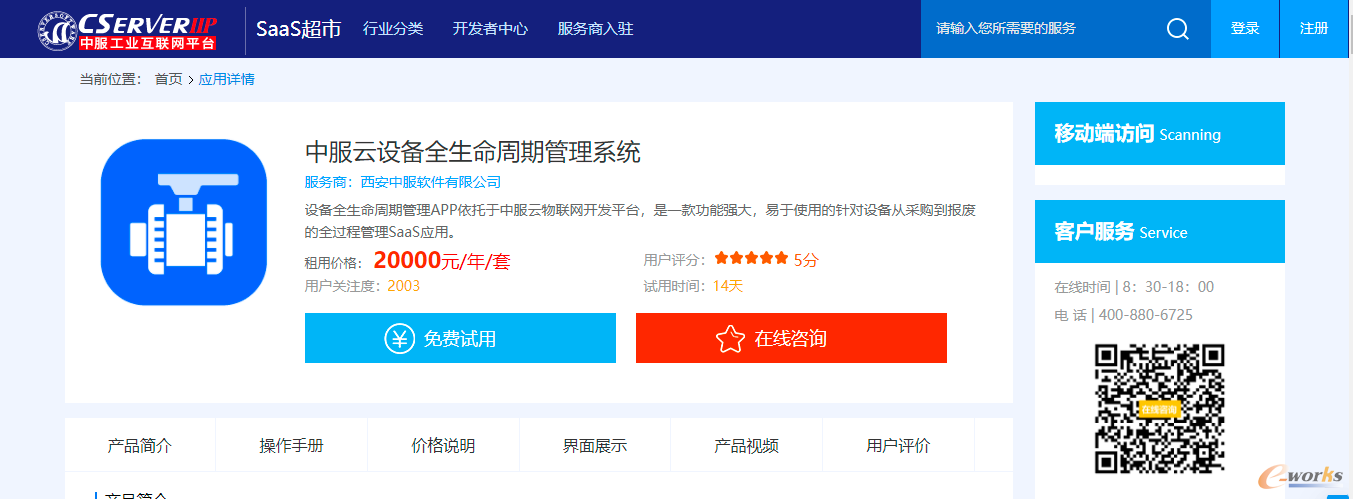Click the 客户服务 Service panel header

tap(1160, 231)
